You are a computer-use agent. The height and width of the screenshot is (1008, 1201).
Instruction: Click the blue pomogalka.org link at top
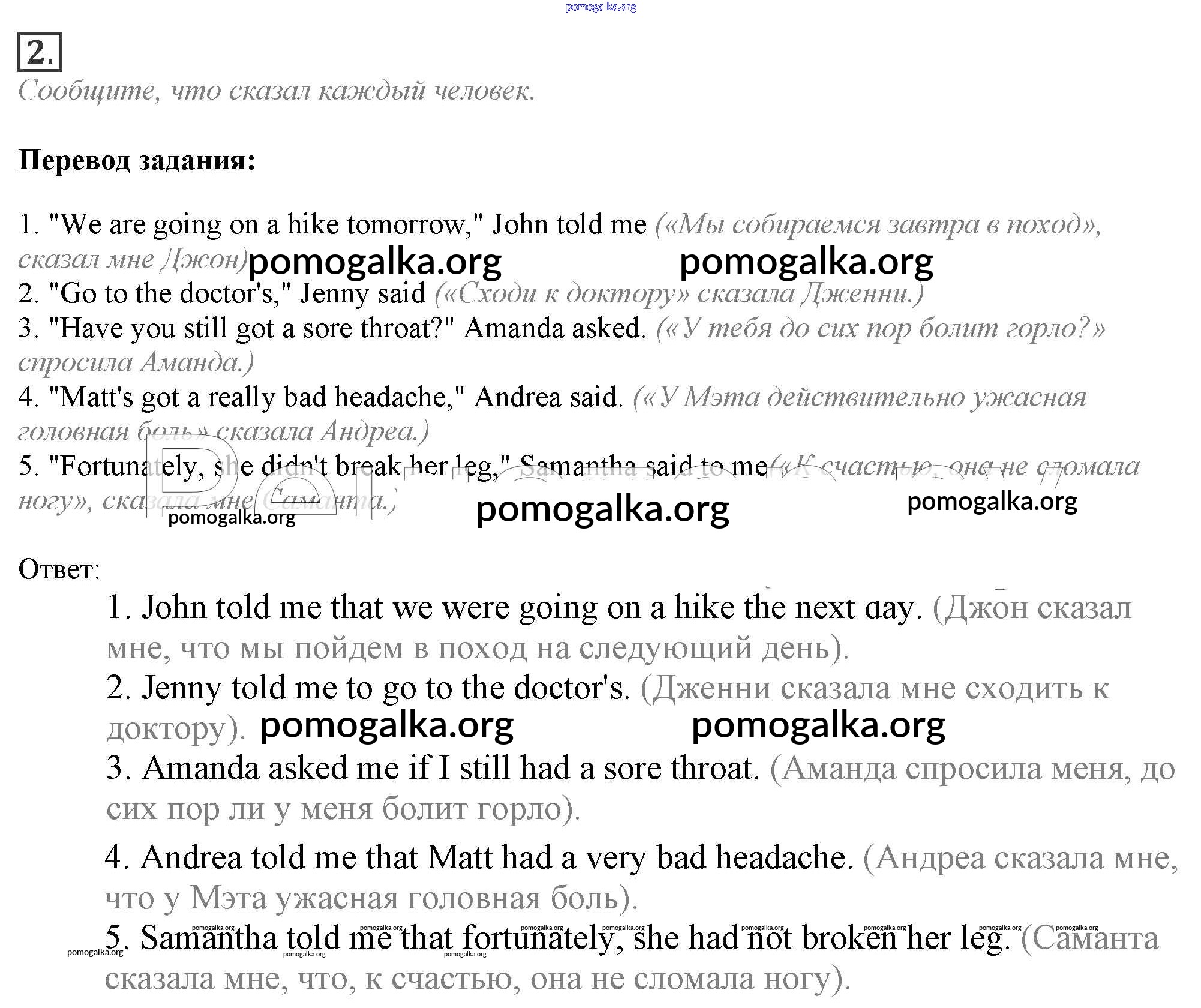pos(600,7)
